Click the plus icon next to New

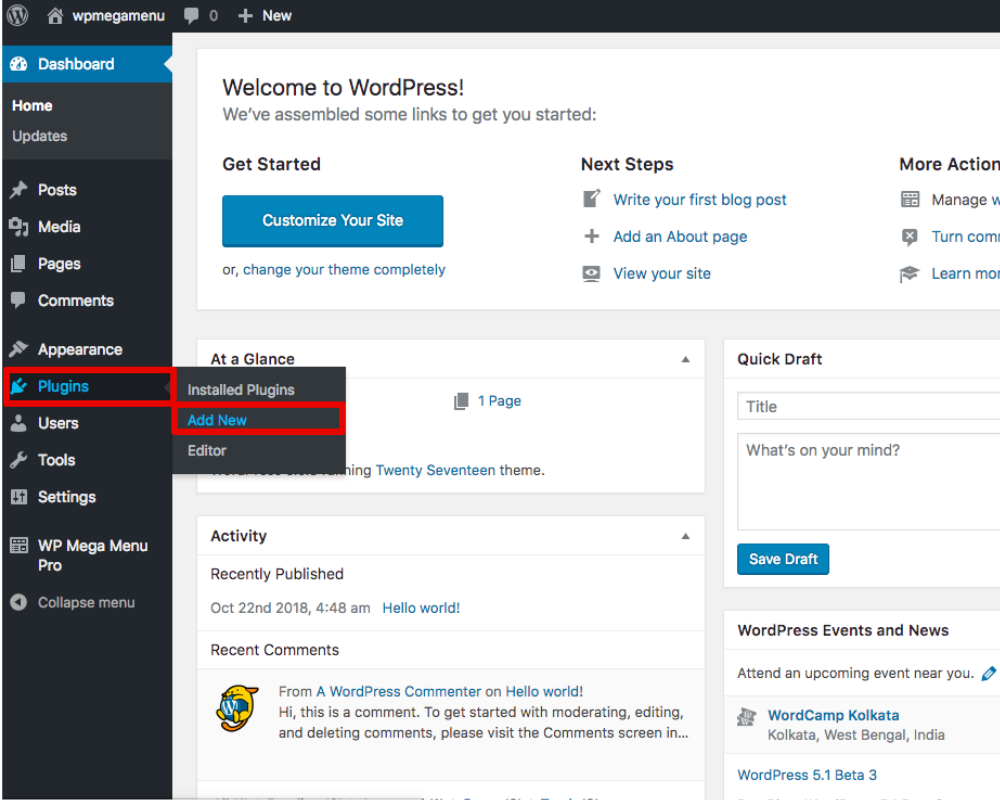(245, 15)
